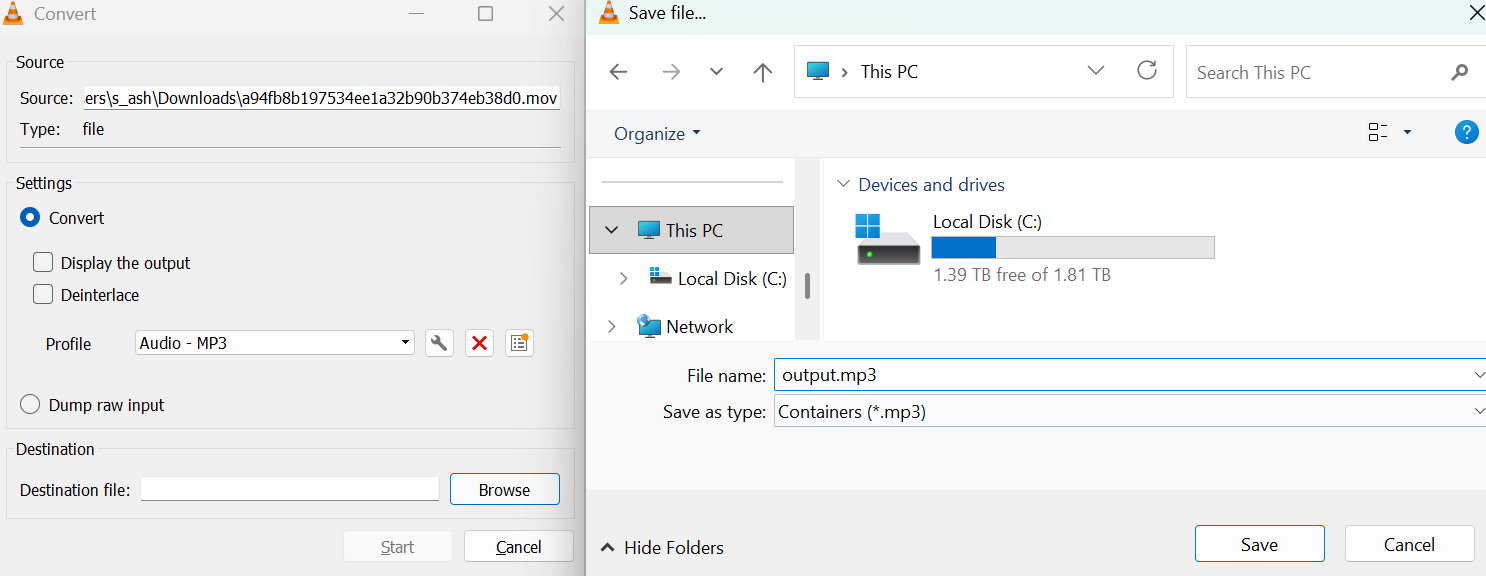Select This PC in navigation pane
The width and height of the screenshot is (1486, 576).
(x=692, y=230)
